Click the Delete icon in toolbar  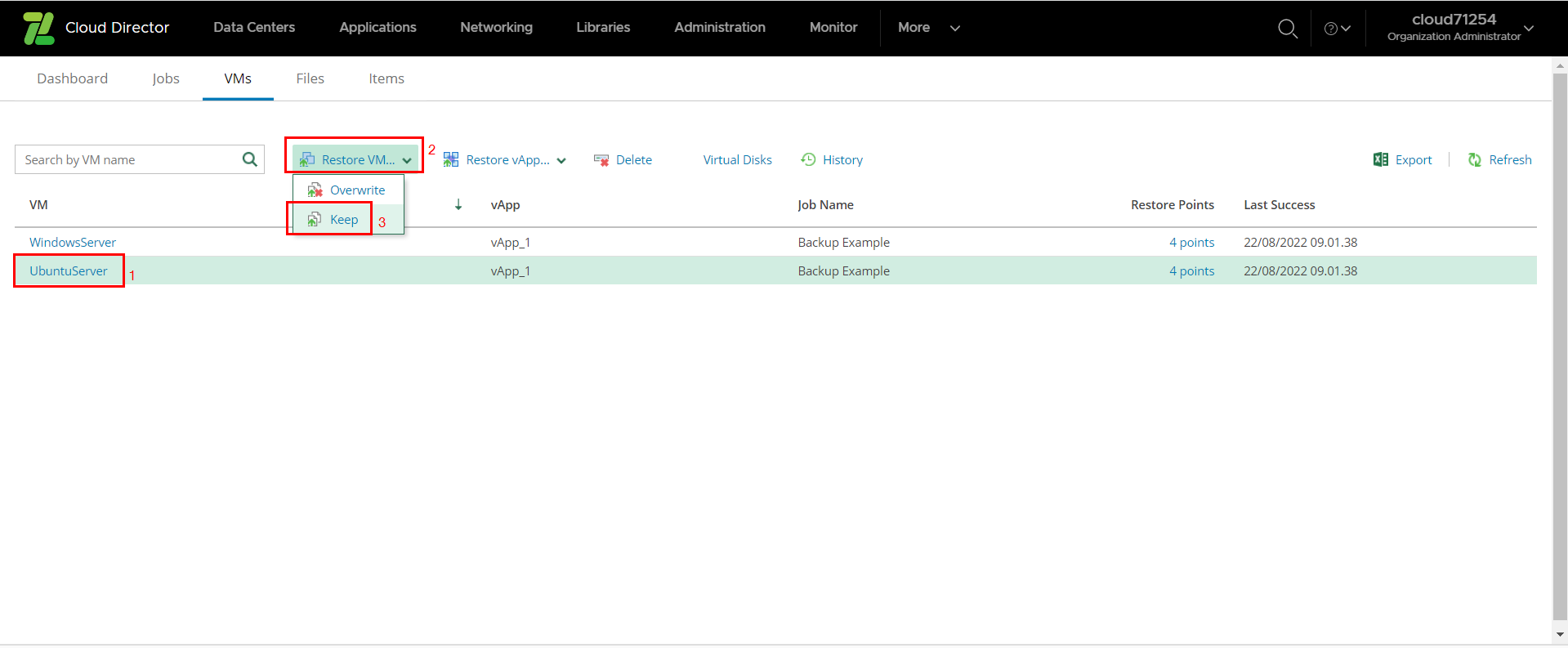[601, 160]
